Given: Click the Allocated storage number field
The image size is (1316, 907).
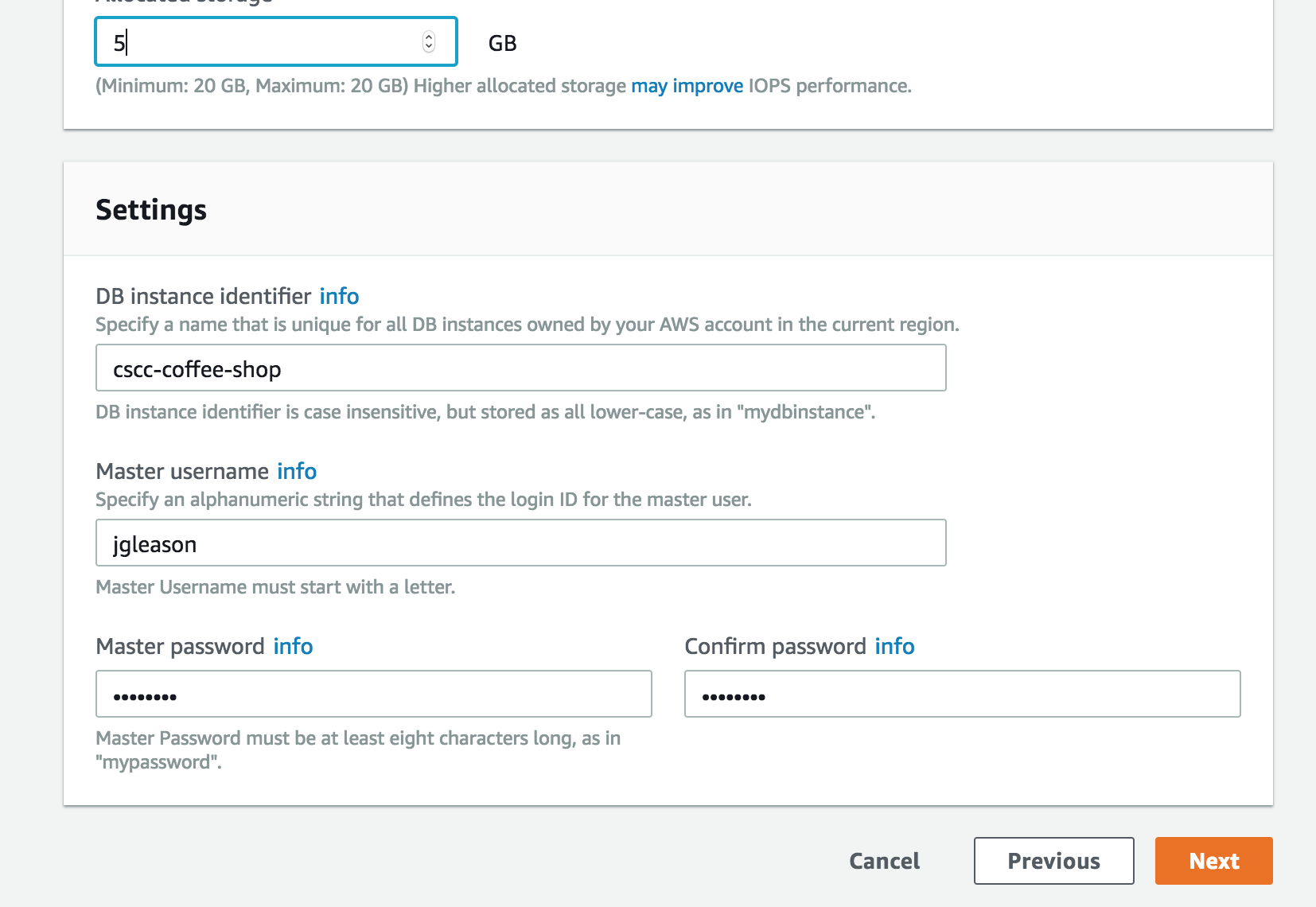Looking at the screenshot, I should [263, 42].
